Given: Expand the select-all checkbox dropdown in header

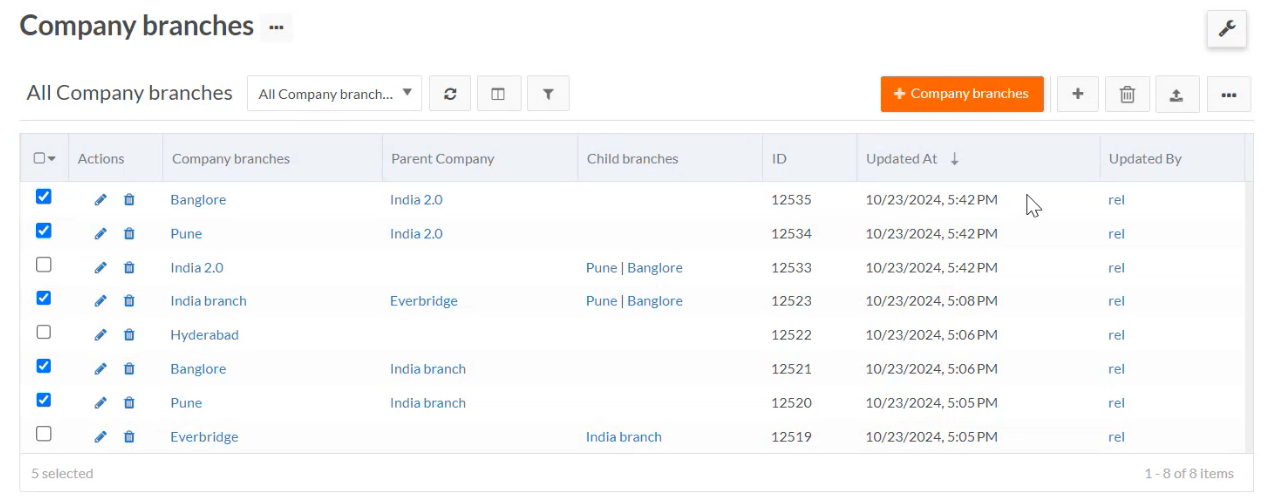Looking at the screenshot, I should 51,159.
